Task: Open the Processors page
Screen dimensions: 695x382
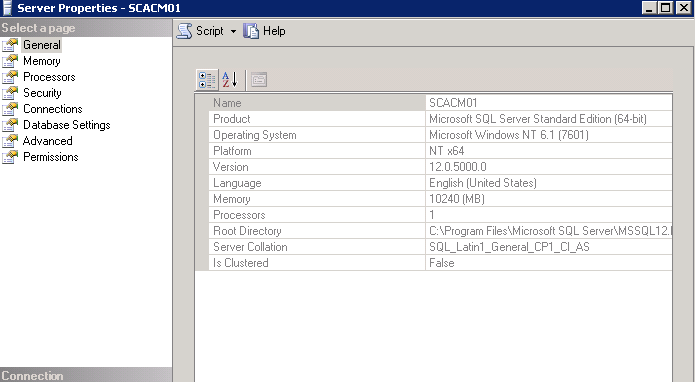Action: (49, 77)
